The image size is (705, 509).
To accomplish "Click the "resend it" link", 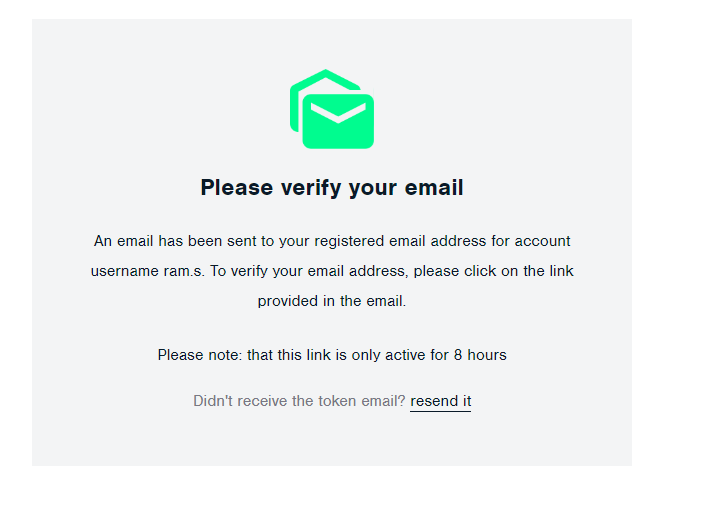I will click(440, 401).
